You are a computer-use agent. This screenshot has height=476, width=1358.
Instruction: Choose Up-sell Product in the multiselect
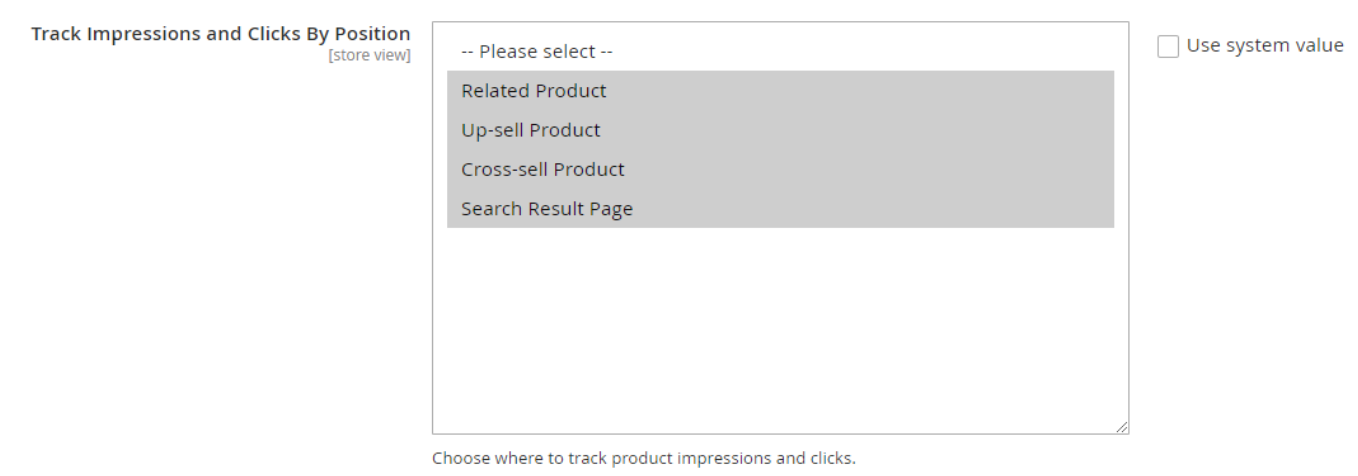(531, 130)
